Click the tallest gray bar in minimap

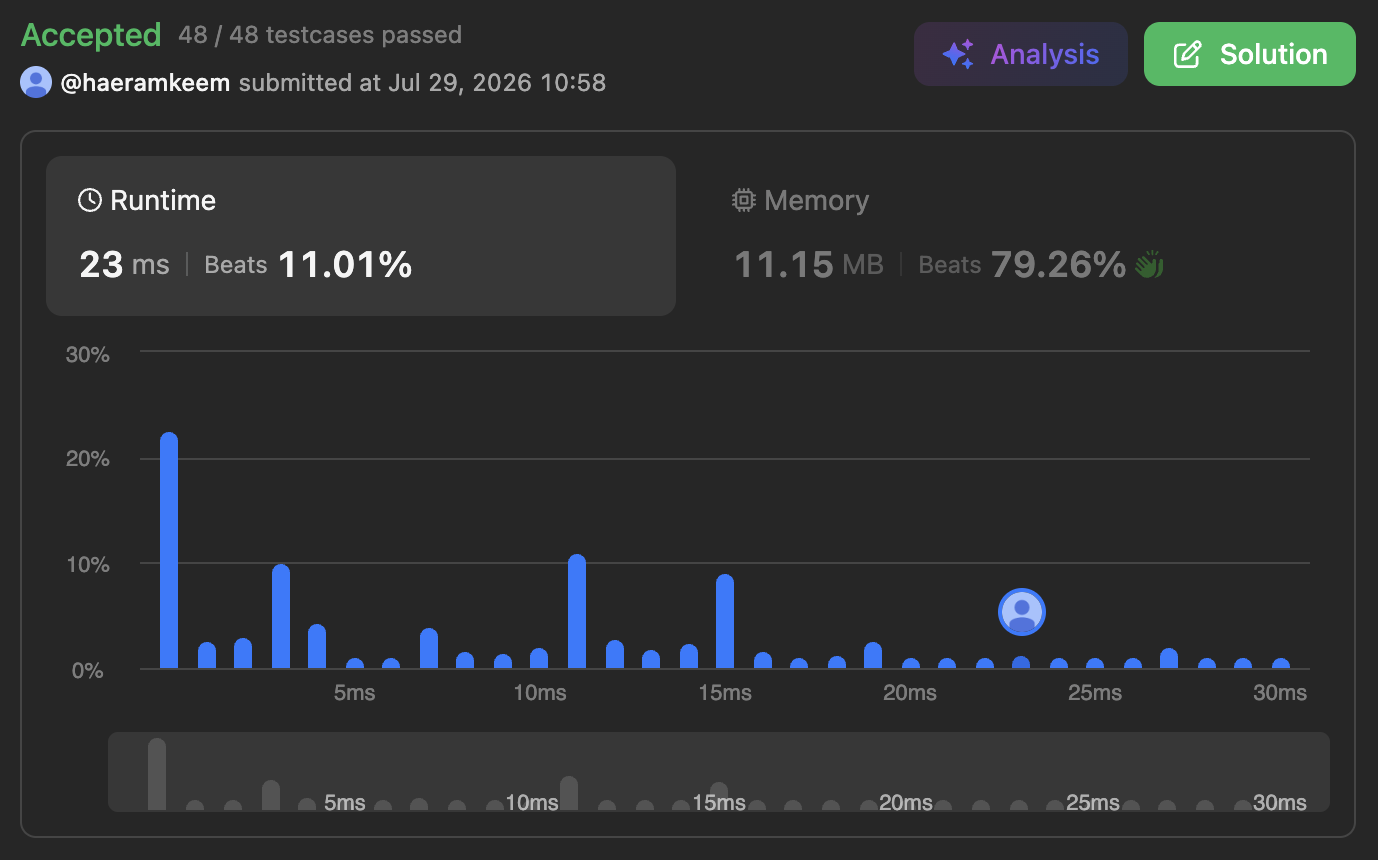click(157, 774)
